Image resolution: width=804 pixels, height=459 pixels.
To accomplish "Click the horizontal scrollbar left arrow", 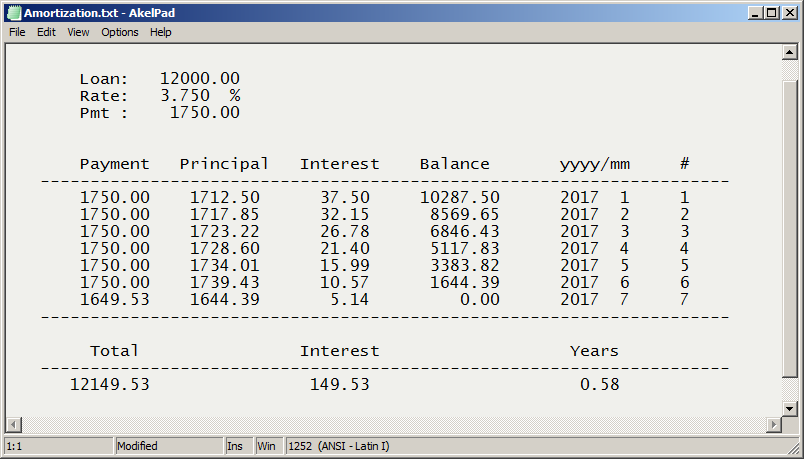I will pyautogui.click(x=14, y=425).
